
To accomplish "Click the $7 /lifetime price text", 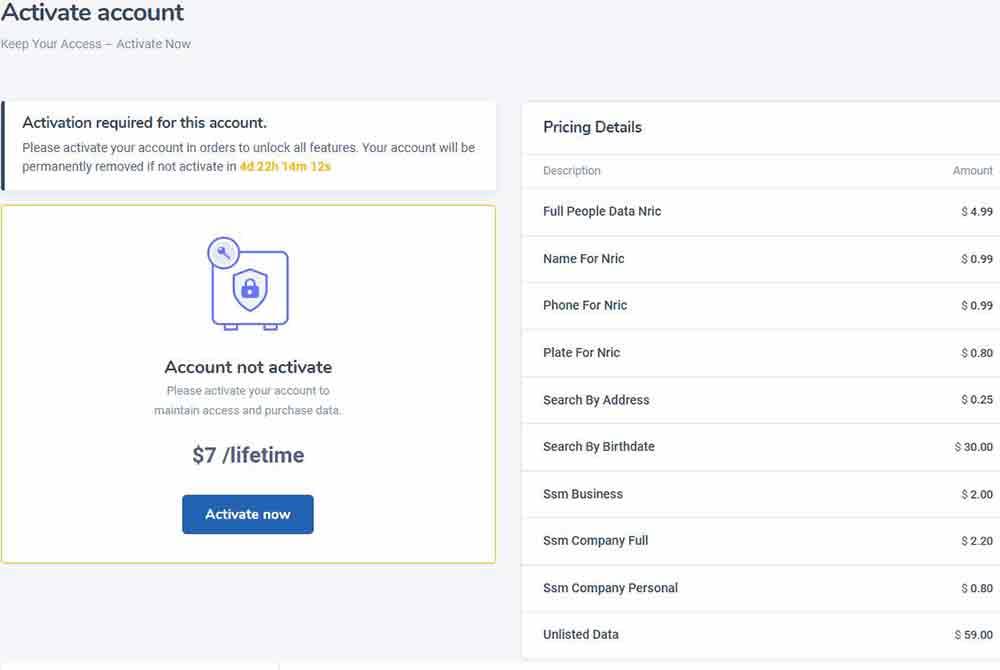I will tap(248, 455).
